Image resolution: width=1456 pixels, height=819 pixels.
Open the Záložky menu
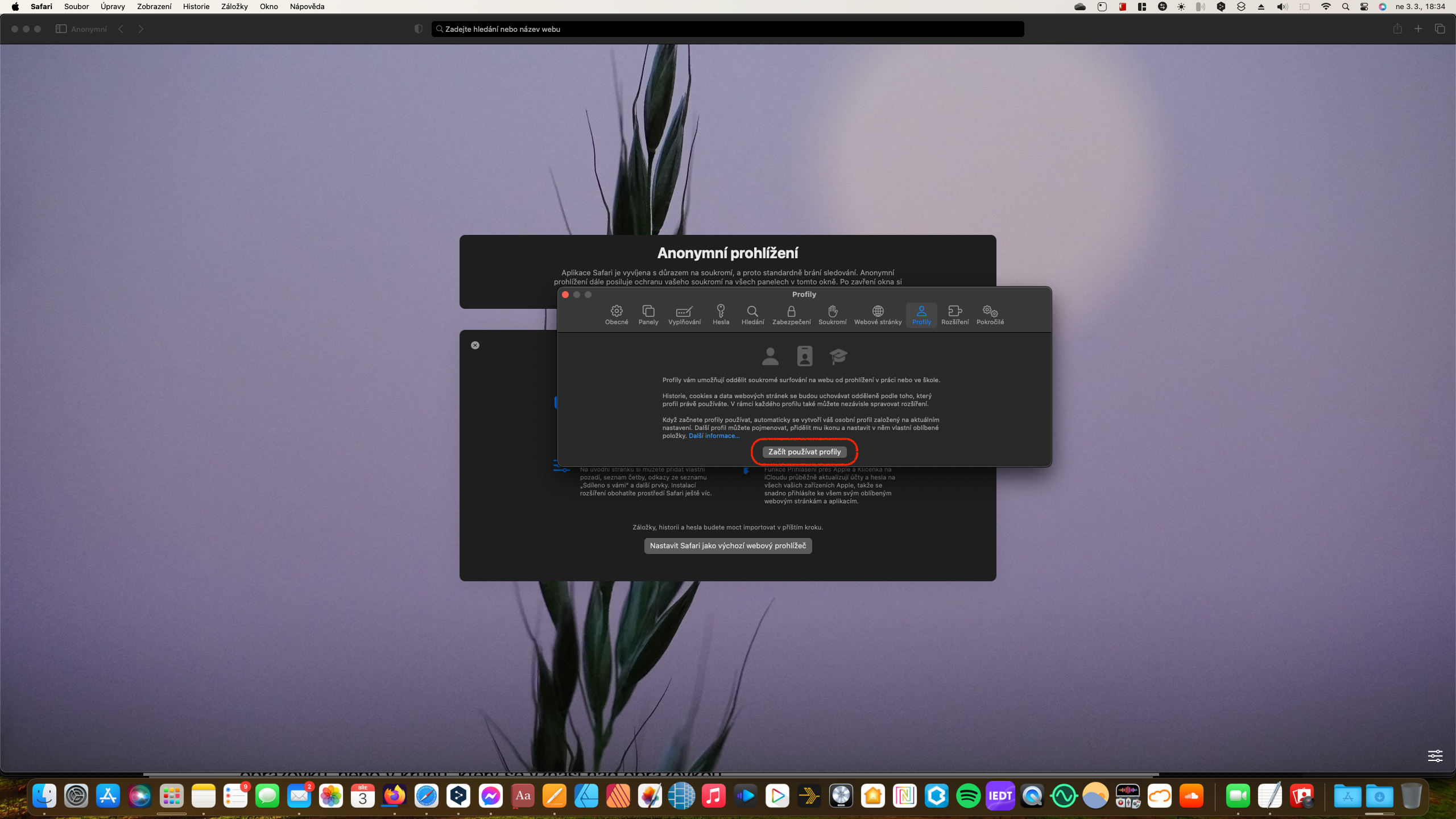pos(234,7)
